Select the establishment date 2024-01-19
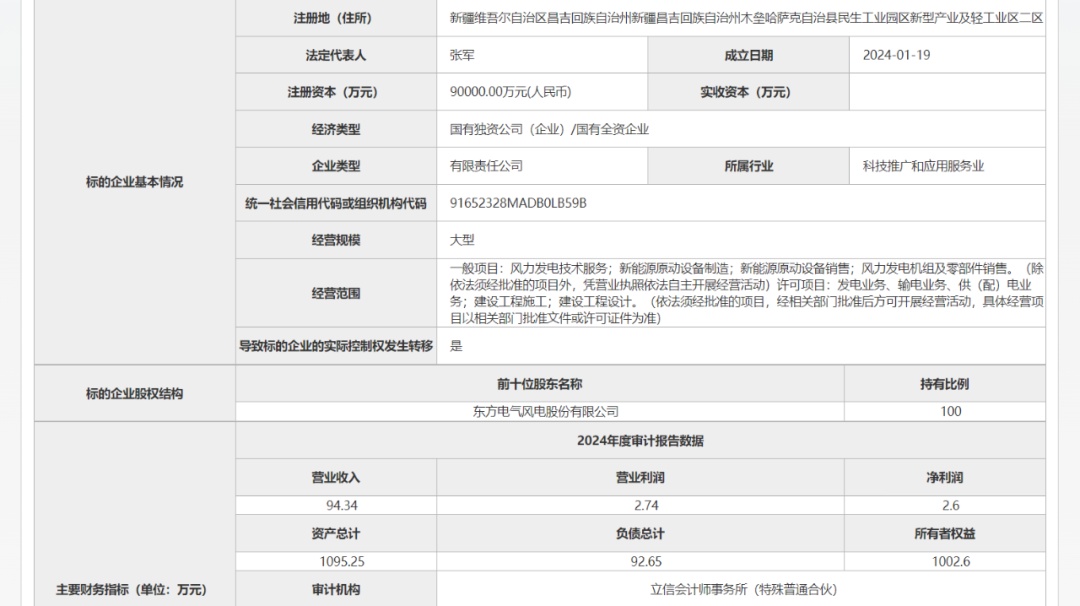This screenshot has height=606, width=1080. (896, 55)
